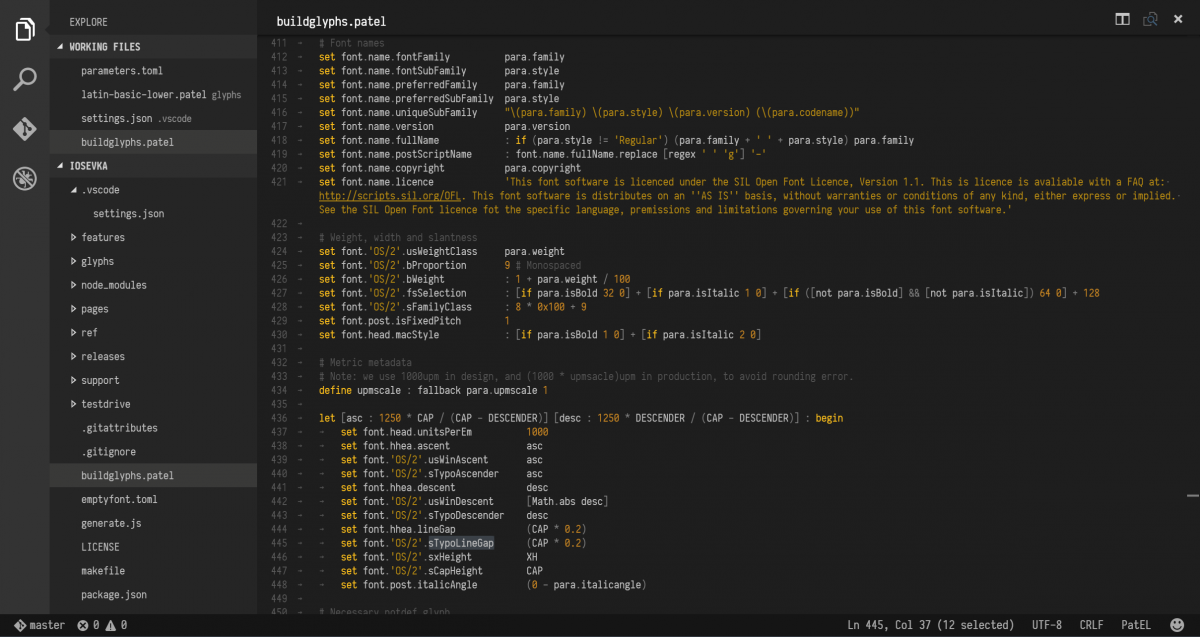Click '# Font names' comment line
Viewport: 1200px width, 637px height.
[x=351, y=43]
